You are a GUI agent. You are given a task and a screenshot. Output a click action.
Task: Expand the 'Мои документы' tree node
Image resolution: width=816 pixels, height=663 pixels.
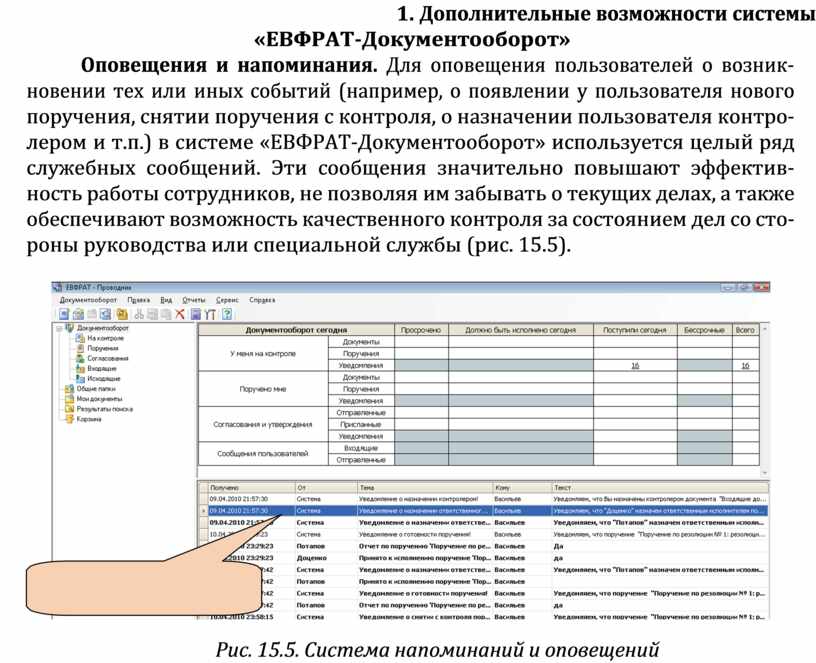tap(58, 399)
